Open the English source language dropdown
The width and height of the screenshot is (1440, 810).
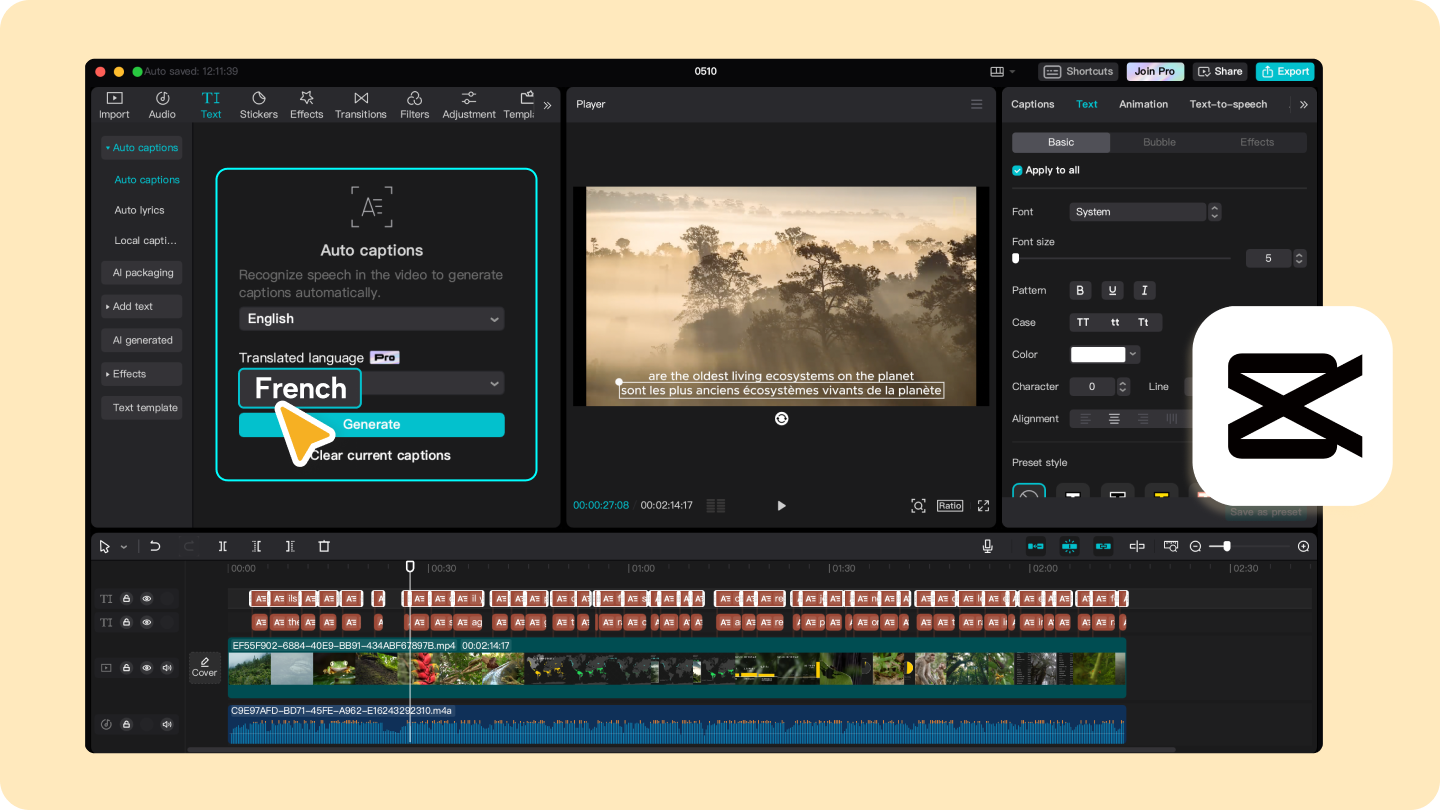[x=371, y=319]
